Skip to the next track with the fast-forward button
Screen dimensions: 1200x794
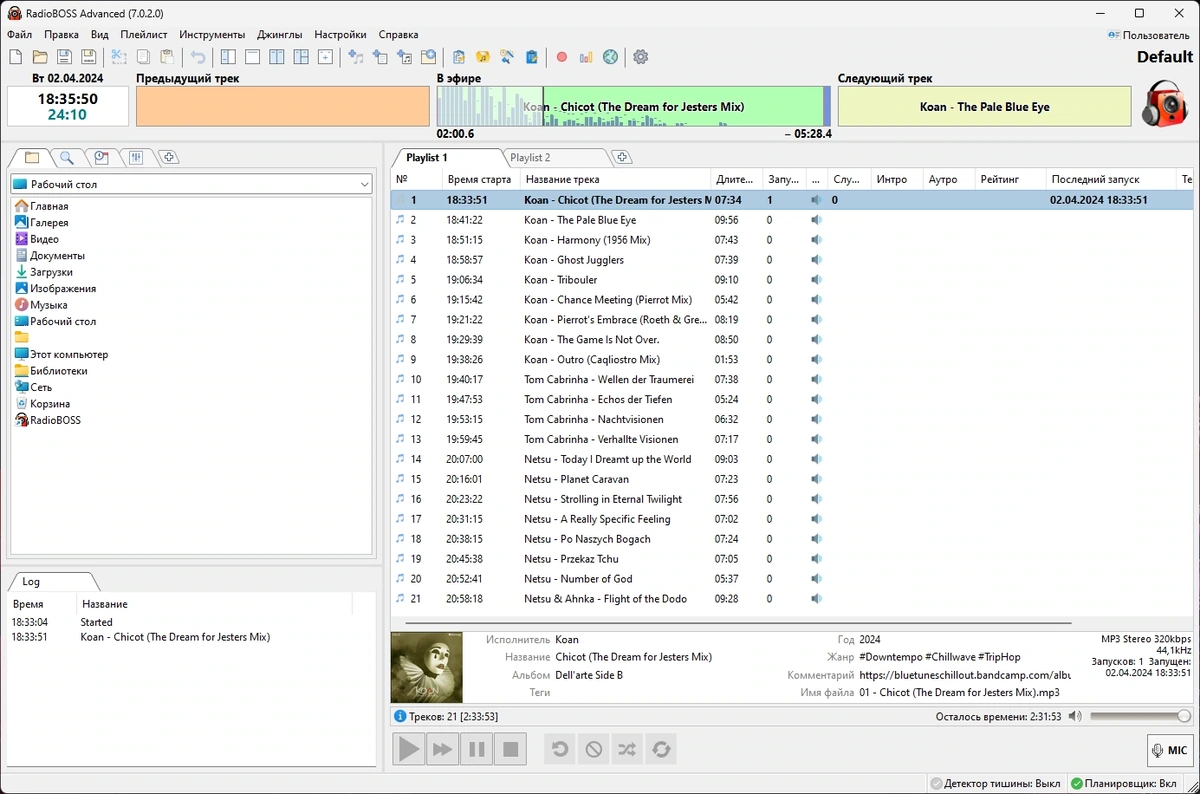point(442,749)
